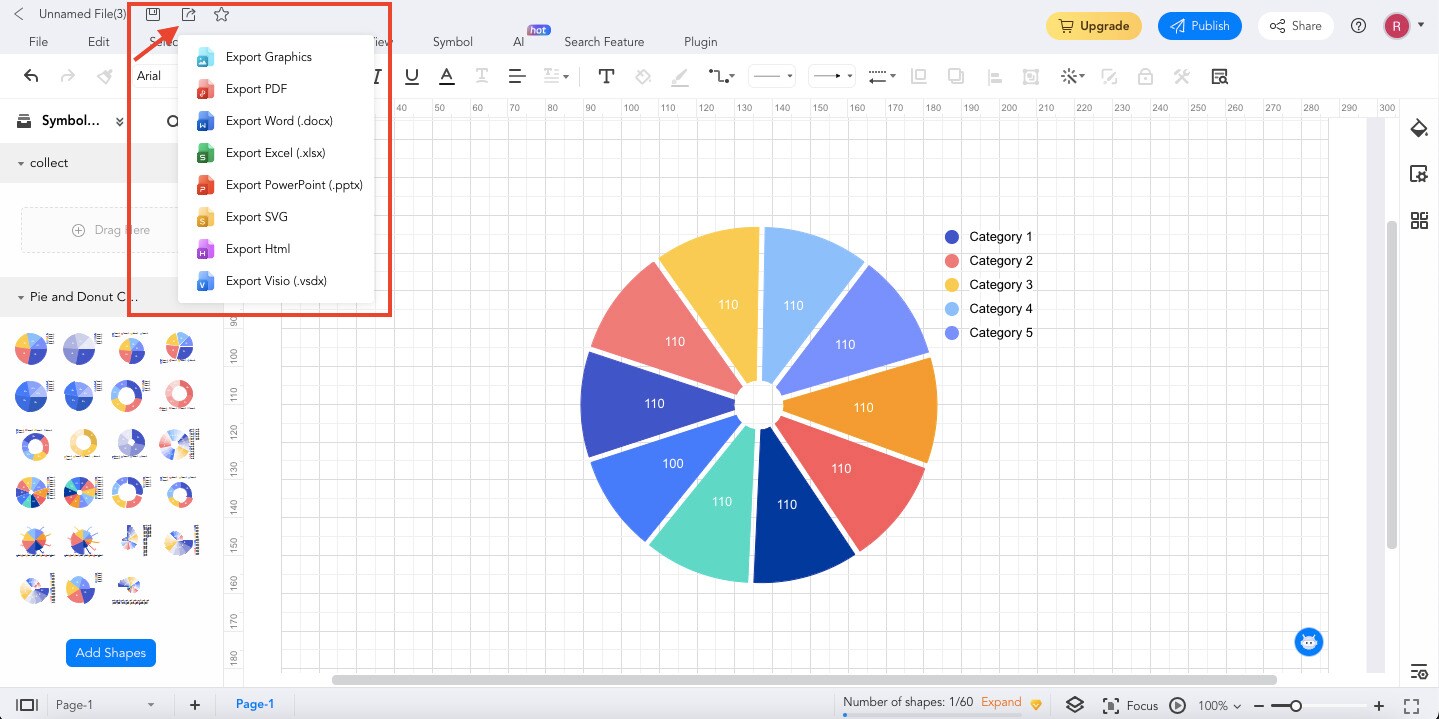Choose Export Visio (.vsdx)
This screenshot has height=719, width=1439.
click(276, 281)
